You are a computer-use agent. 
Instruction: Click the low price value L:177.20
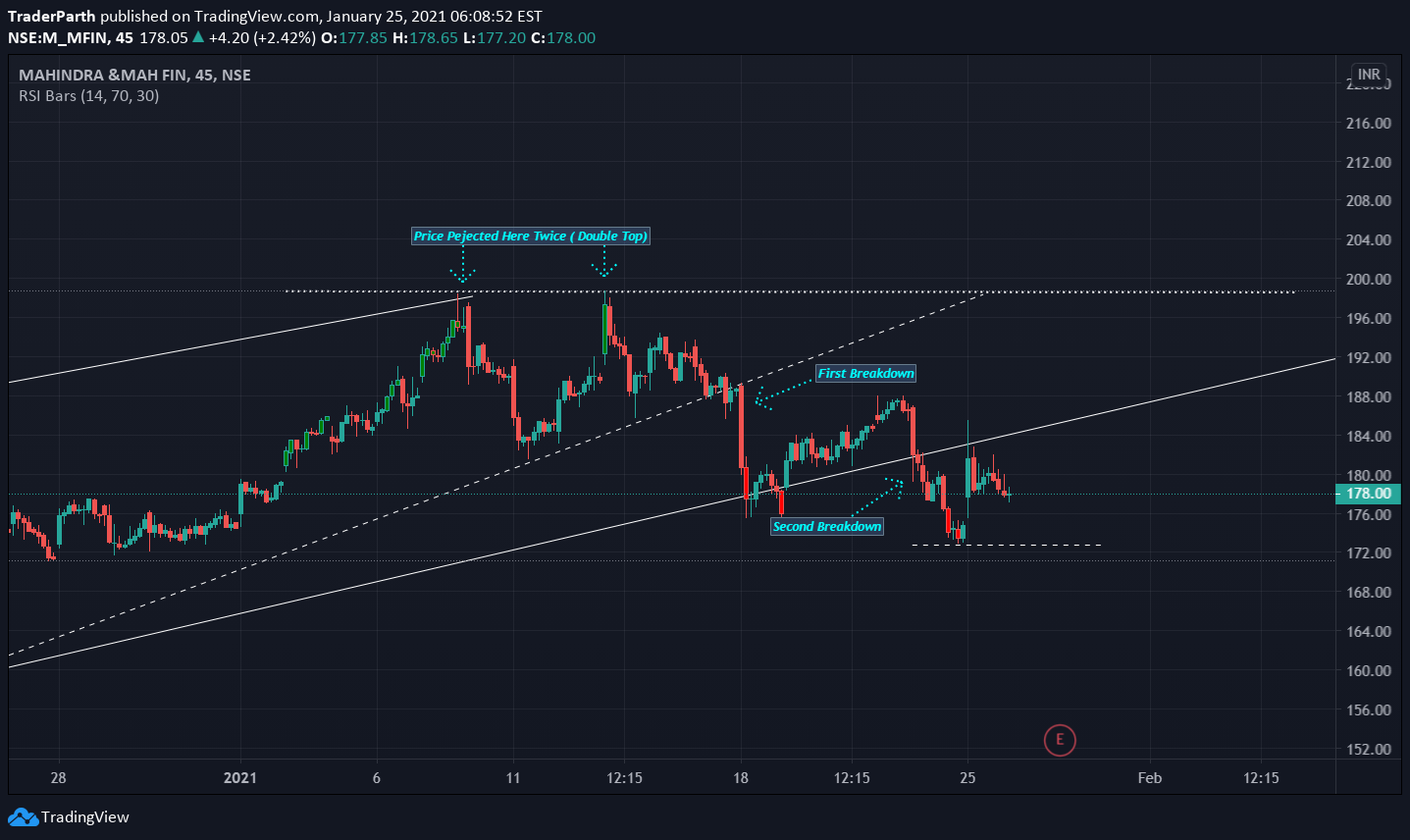coord(495,38)
